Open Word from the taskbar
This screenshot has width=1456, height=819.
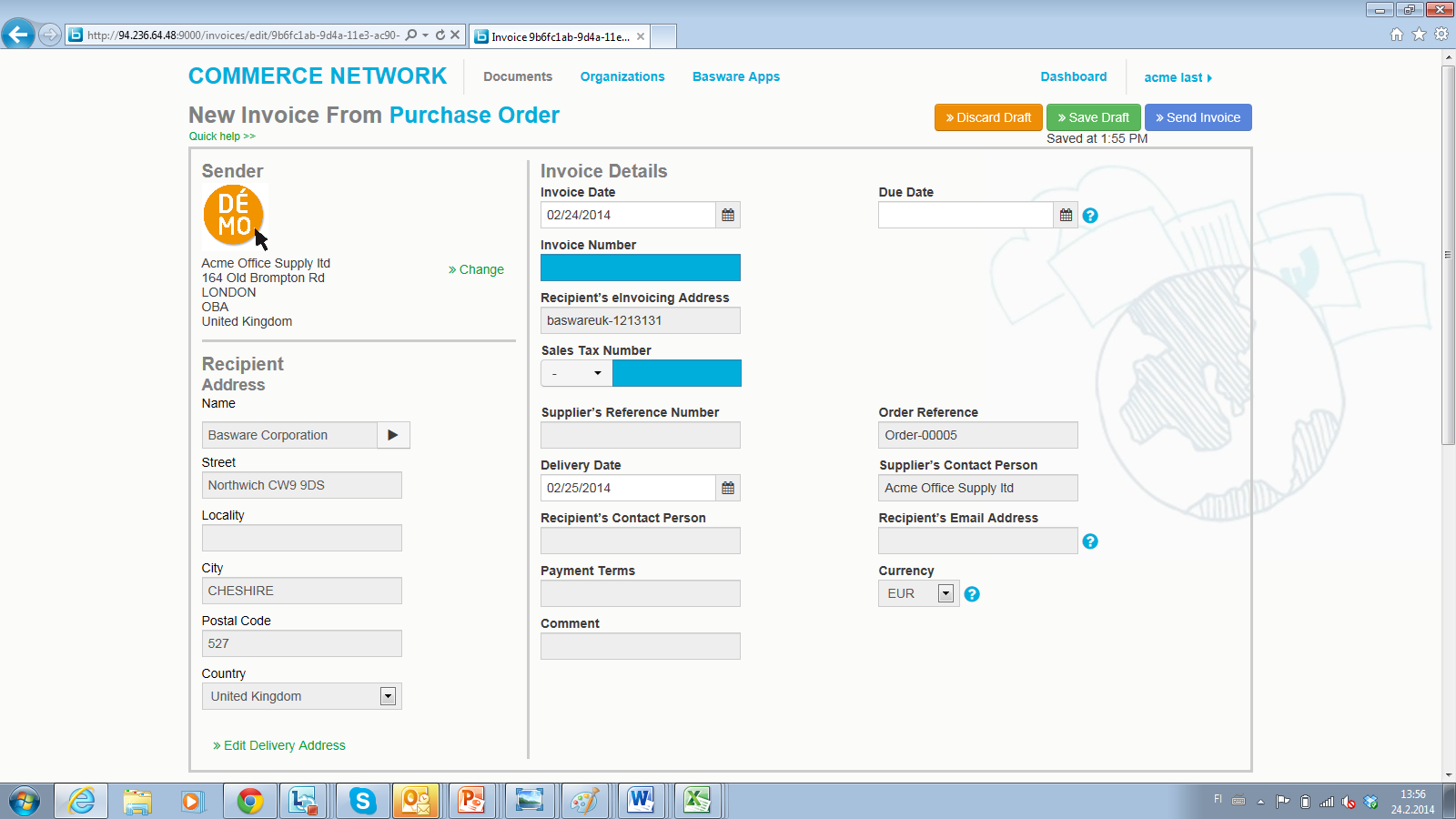[x=641, y=801]
